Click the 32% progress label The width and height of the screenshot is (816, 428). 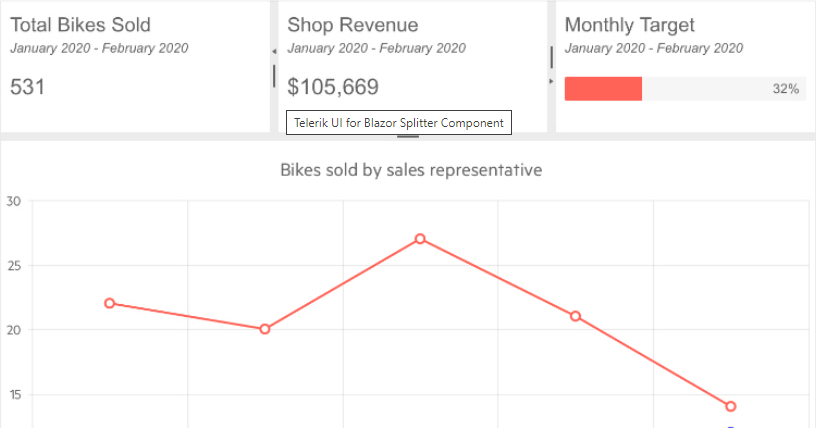(785, 89)
